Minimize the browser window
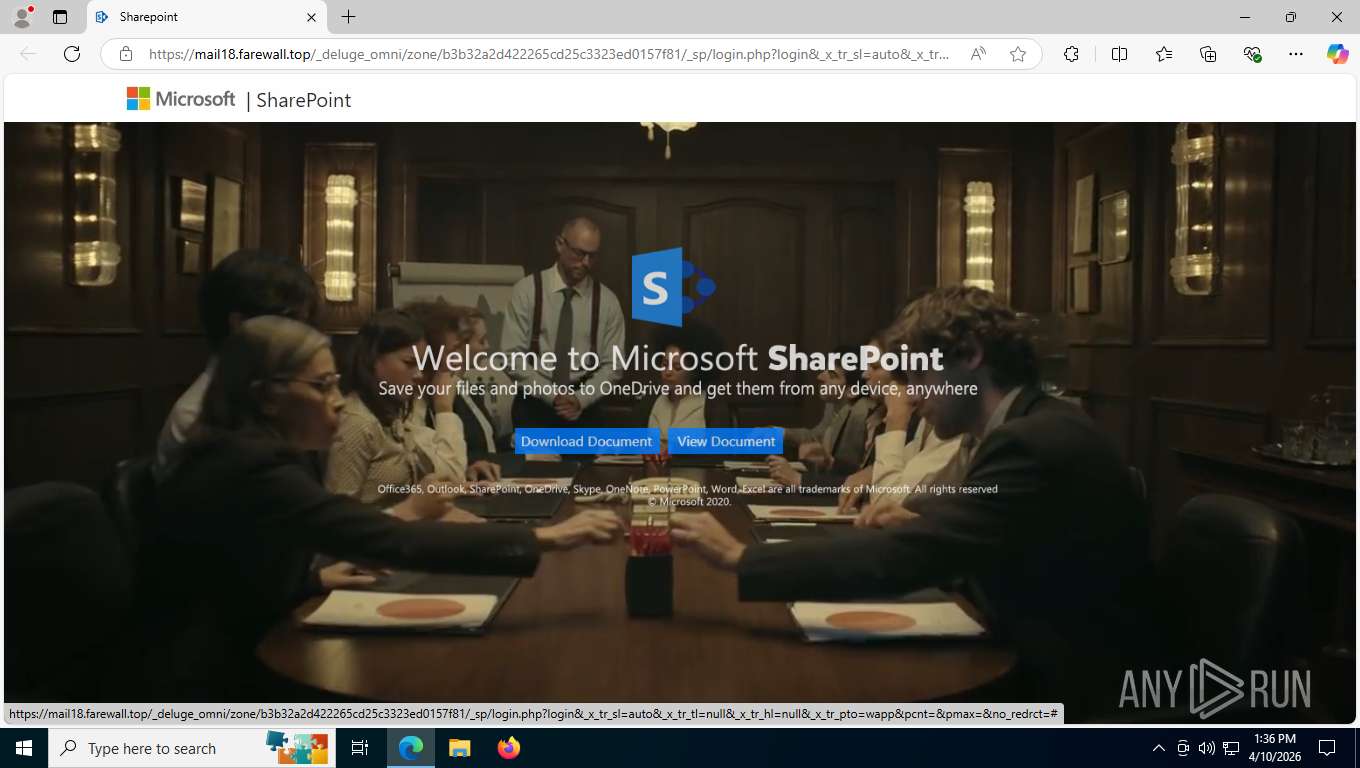1360x768 pixels. [1245, 17]
